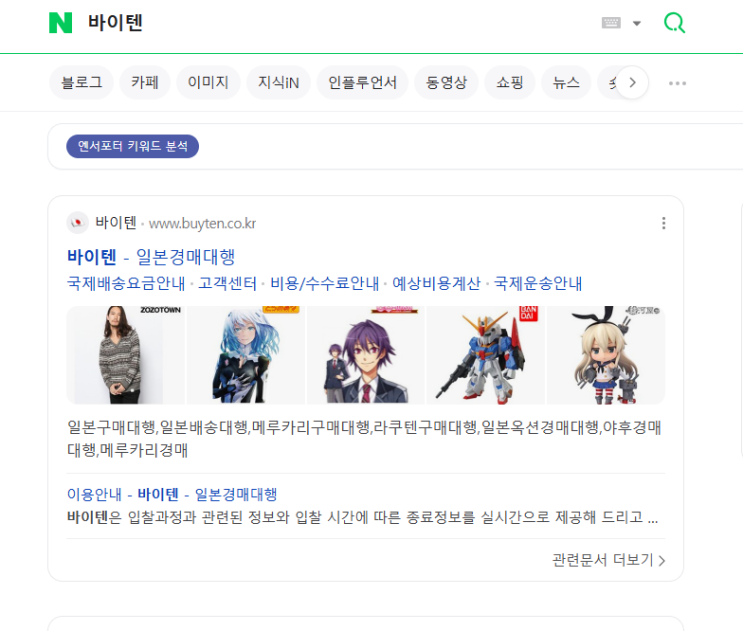Open the ZOZOTOWN sweater thumbnail
This screenshot has height=631, width=743.
click(126, 355)
